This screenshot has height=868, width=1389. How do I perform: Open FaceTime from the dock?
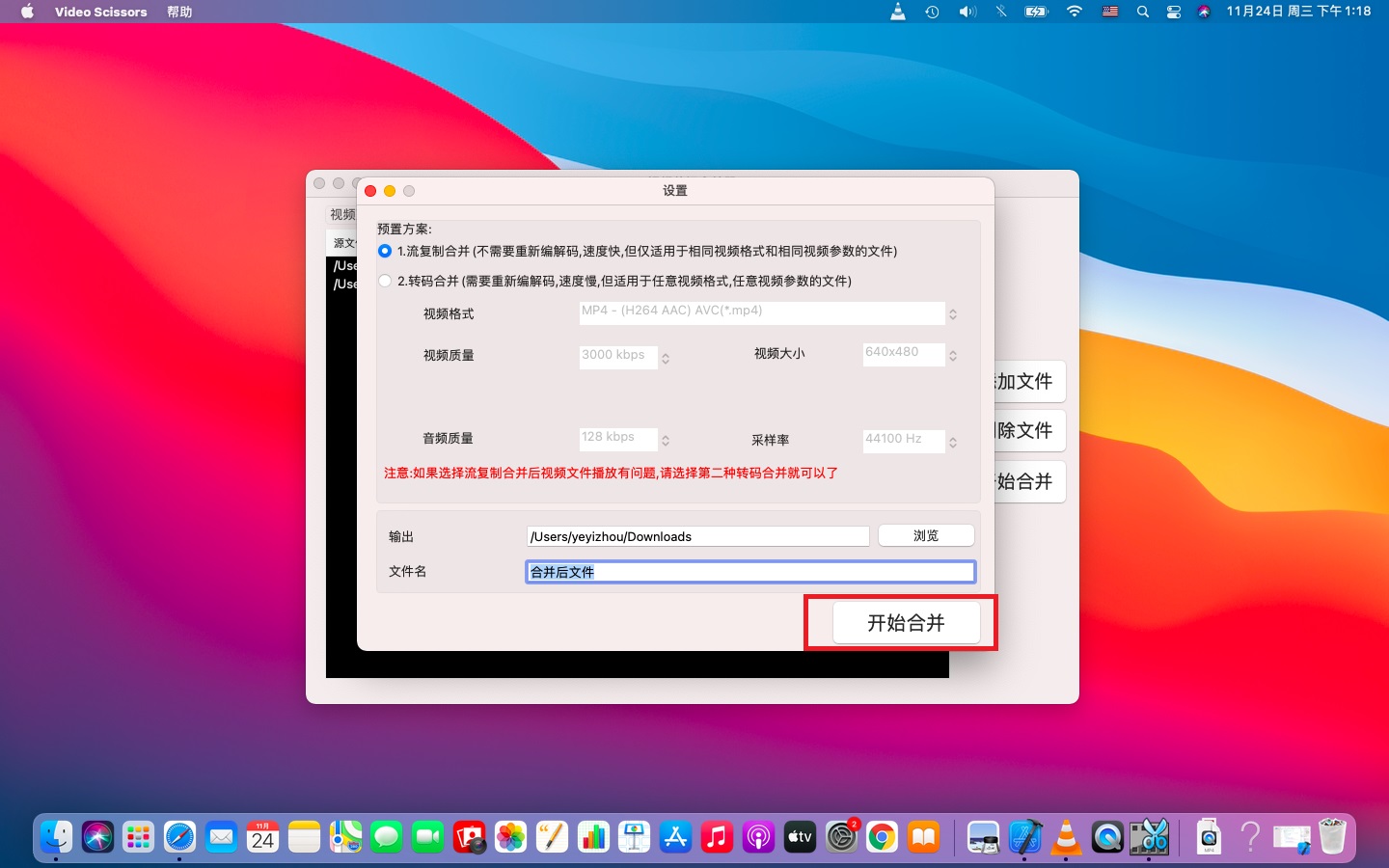point(428,837)
